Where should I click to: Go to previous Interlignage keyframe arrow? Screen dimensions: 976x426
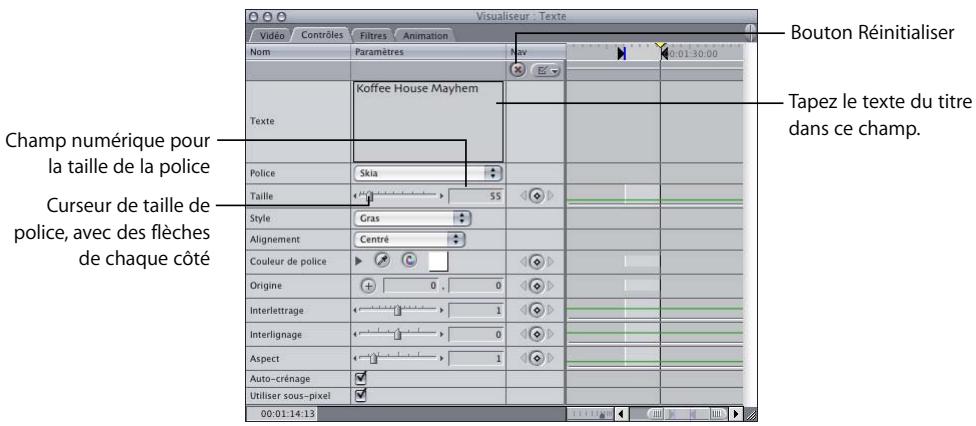pos(523,334)
